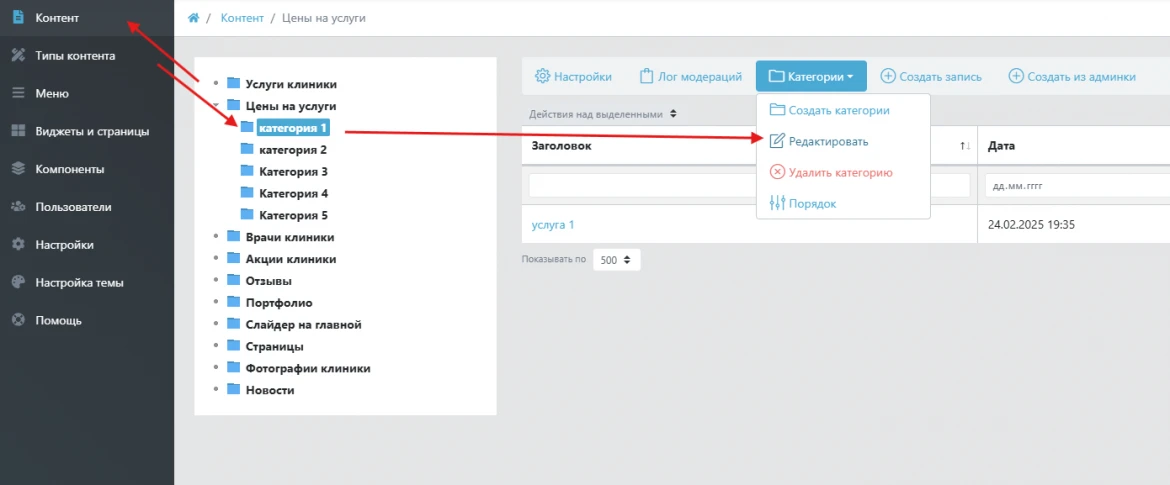Open Помощь in sidebar
The image size is (1170, 485).
click(x=58, y=320)
